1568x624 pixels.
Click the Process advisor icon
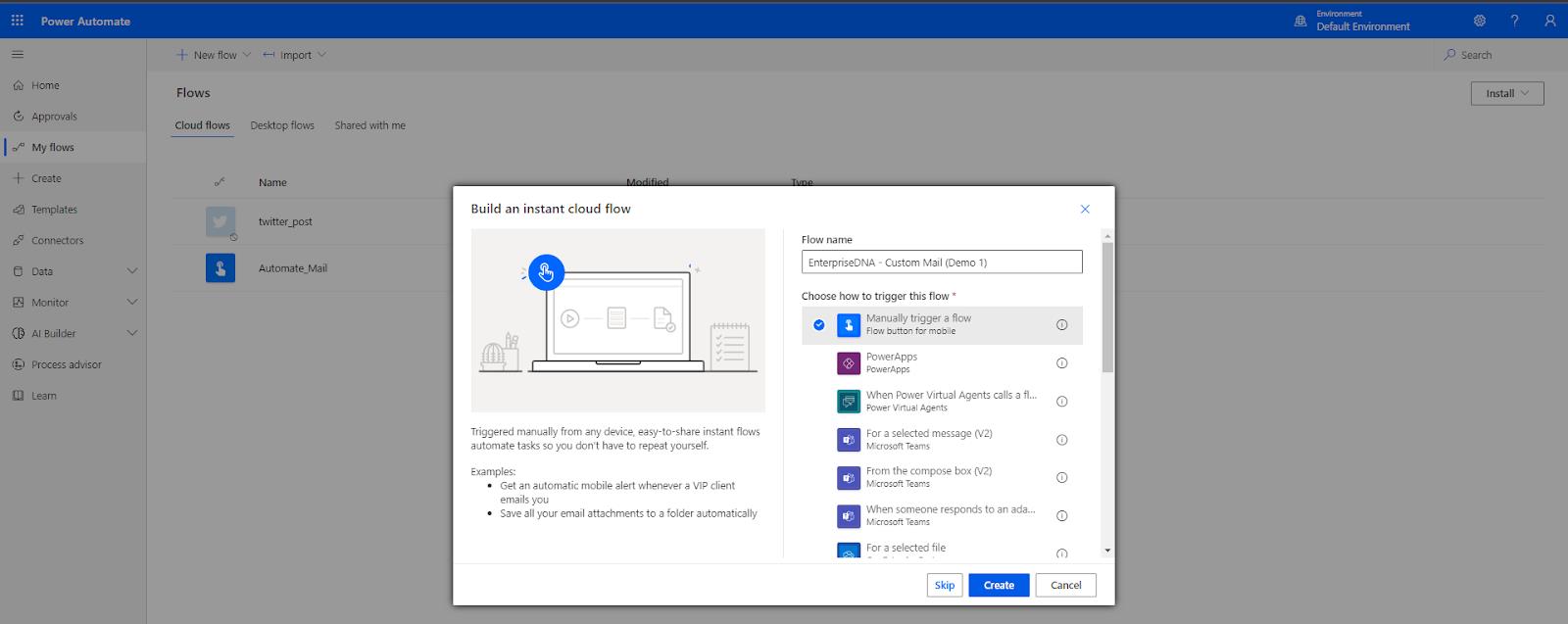[x=19, y=364]
